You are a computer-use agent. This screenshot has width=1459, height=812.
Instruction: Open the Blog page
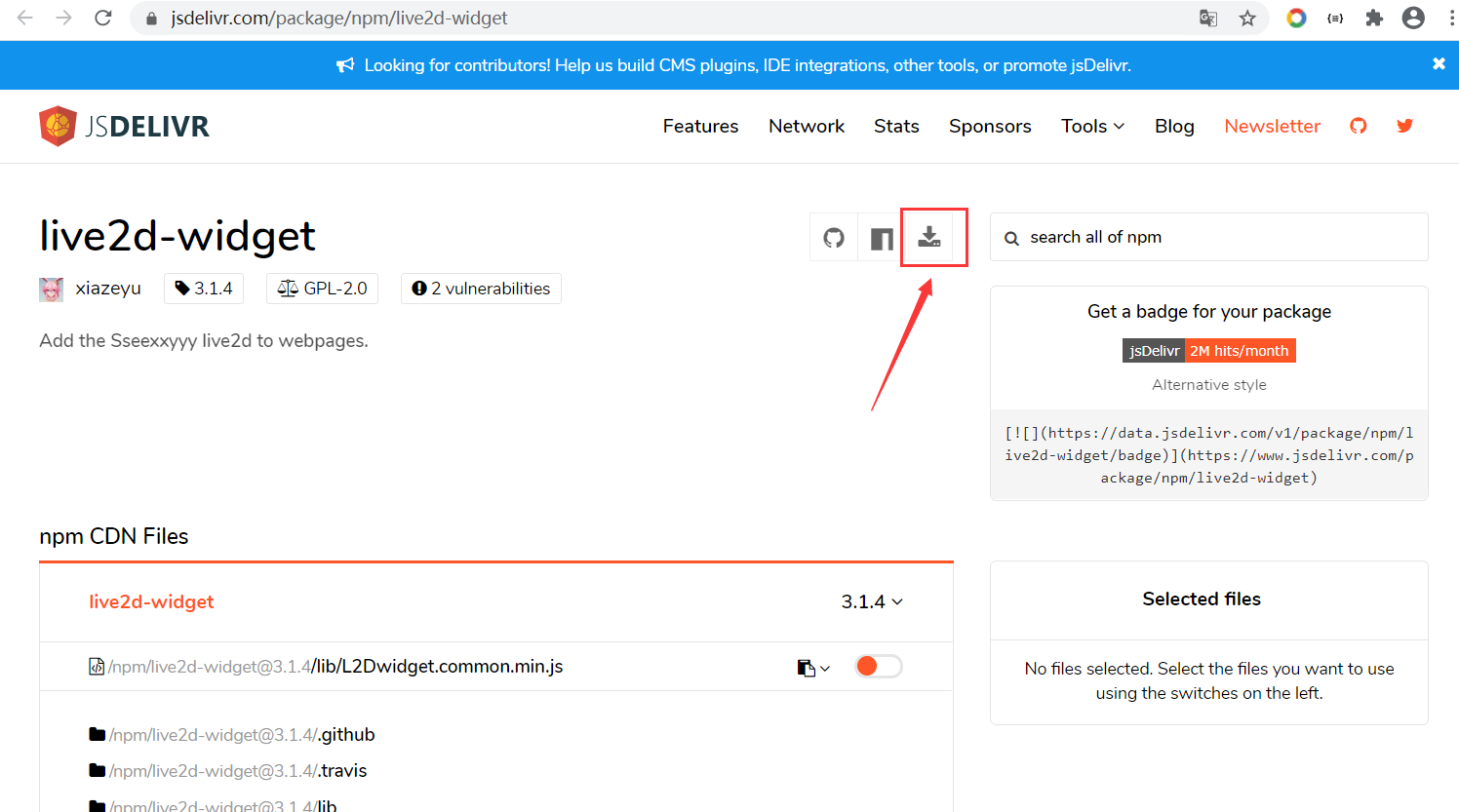coord(1174,126)
